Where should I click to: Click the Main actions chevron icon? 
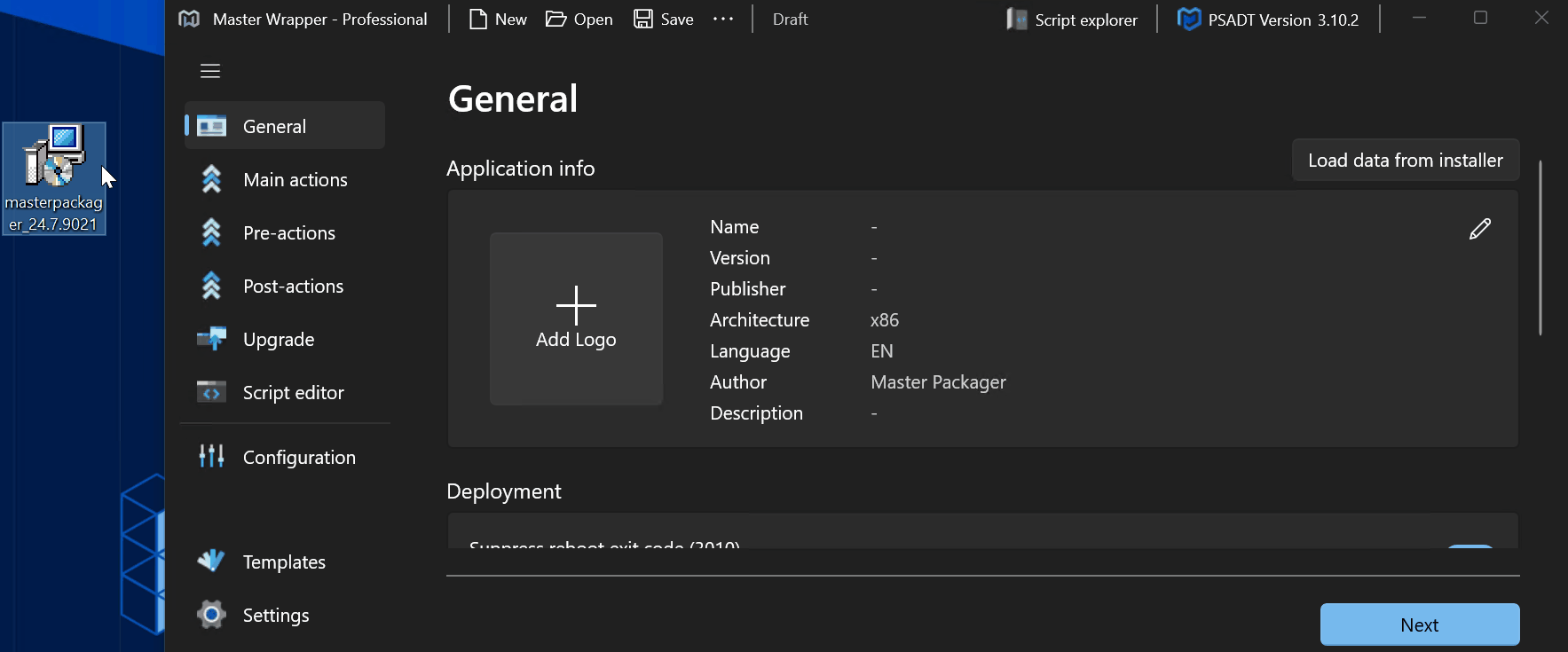tap(211, 179)
